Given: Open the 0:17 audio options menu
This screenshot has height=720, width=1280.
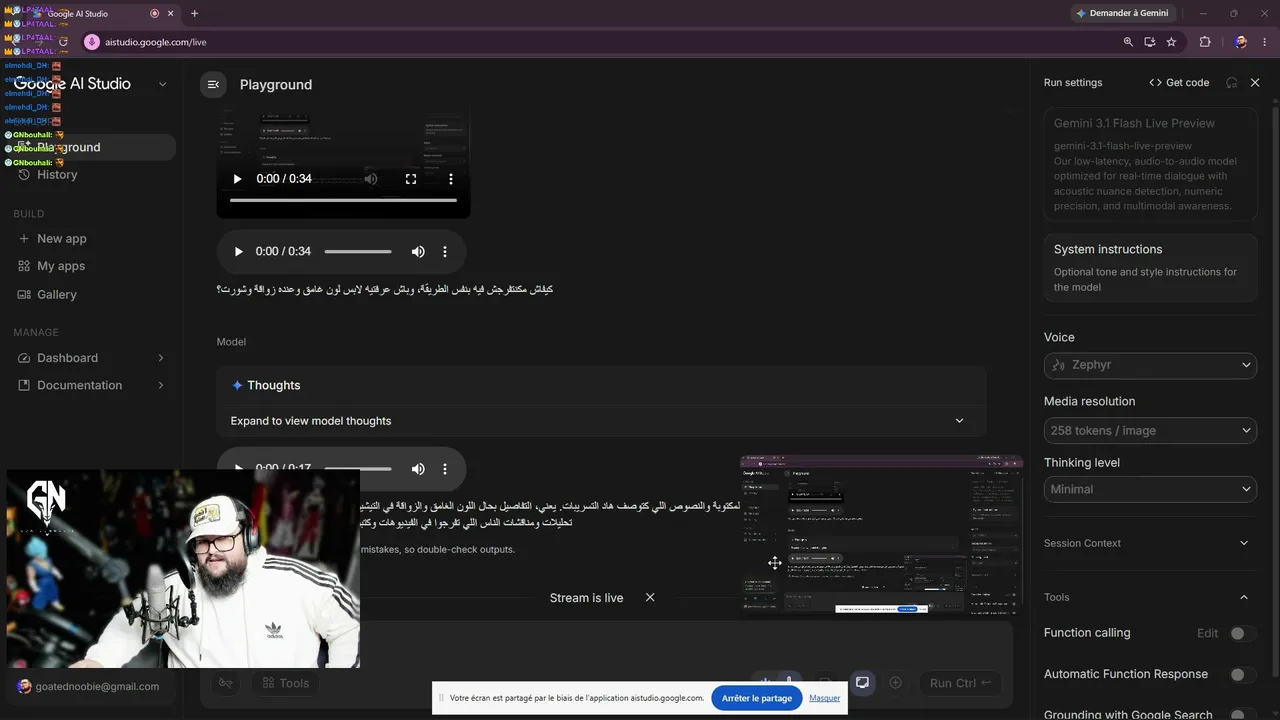Looking at the screenshot, I should tap(445, 468).
